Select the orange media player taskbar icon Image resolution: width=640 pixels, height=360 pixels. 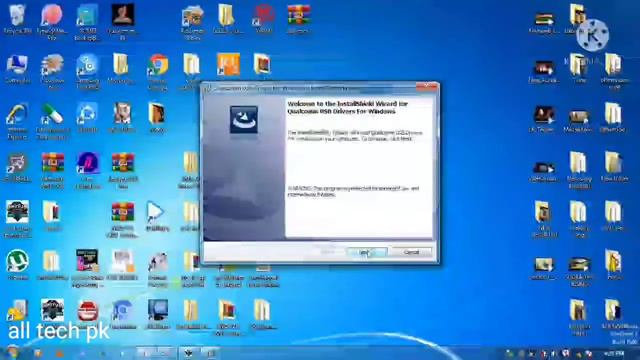click(x=59, y=353)
